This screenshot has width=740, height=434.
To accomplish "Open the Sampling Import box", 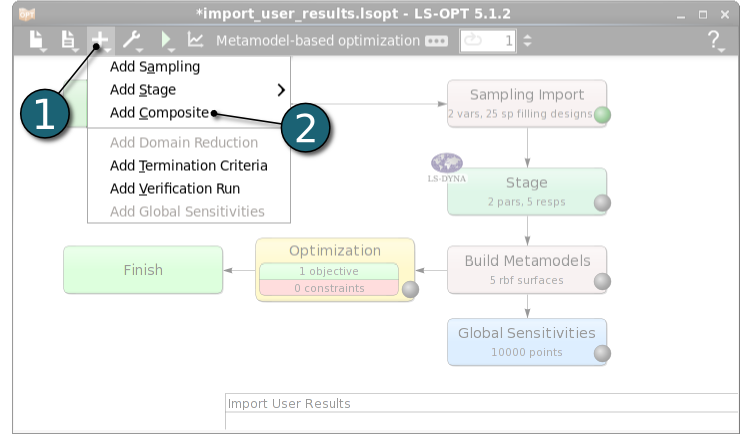I will [x=527, y=103].
